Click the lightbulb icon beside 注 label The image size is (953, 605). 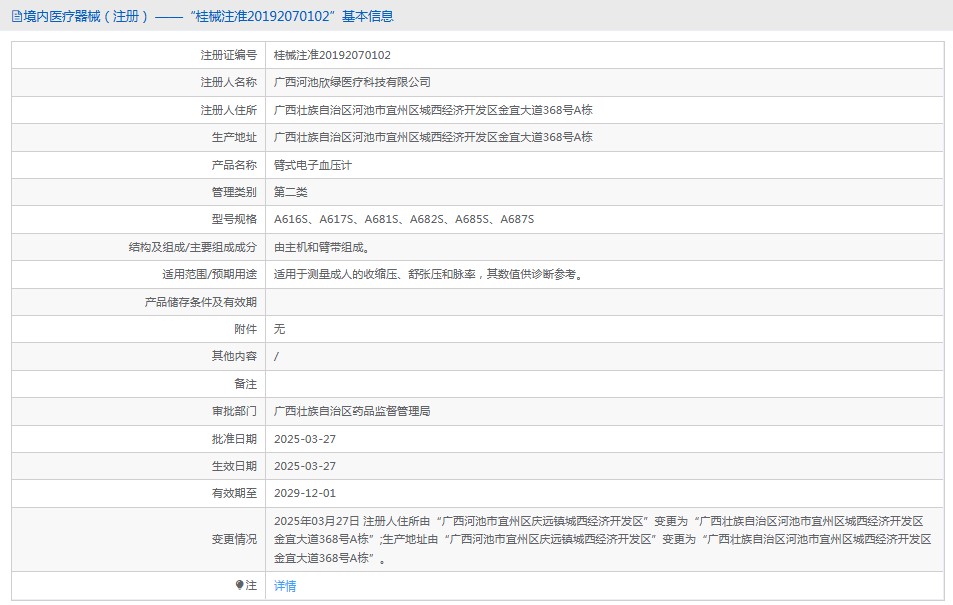pyautogui.click(x=239, y=585)
